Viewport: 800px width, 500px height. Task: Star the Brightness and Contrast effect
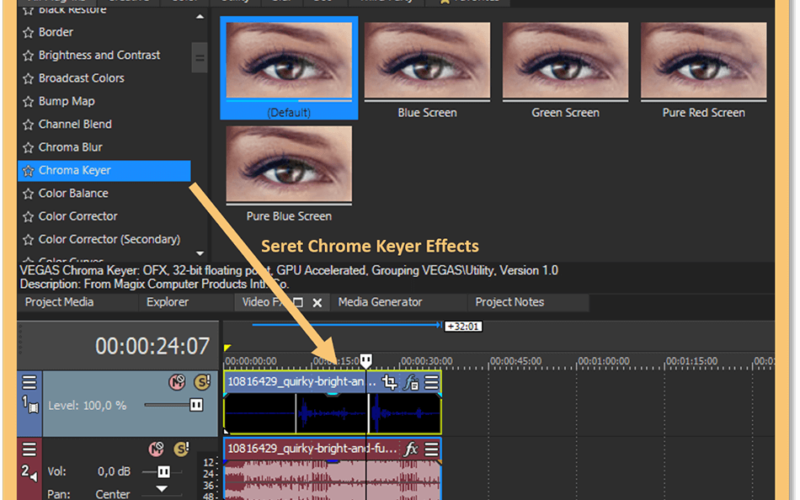[x=28, y=56]
